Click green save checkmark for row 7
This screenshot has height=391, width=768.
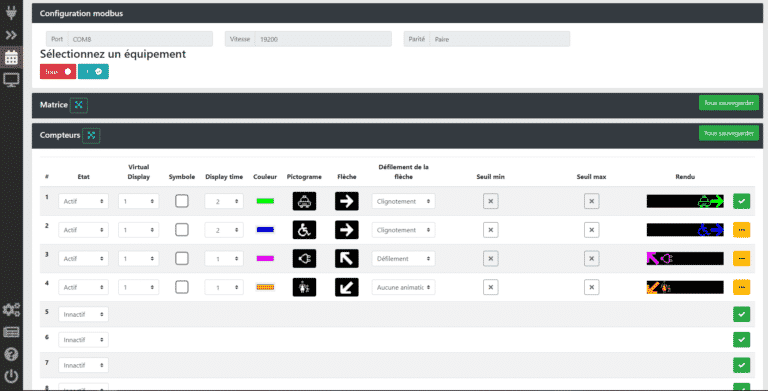[742, 365]
